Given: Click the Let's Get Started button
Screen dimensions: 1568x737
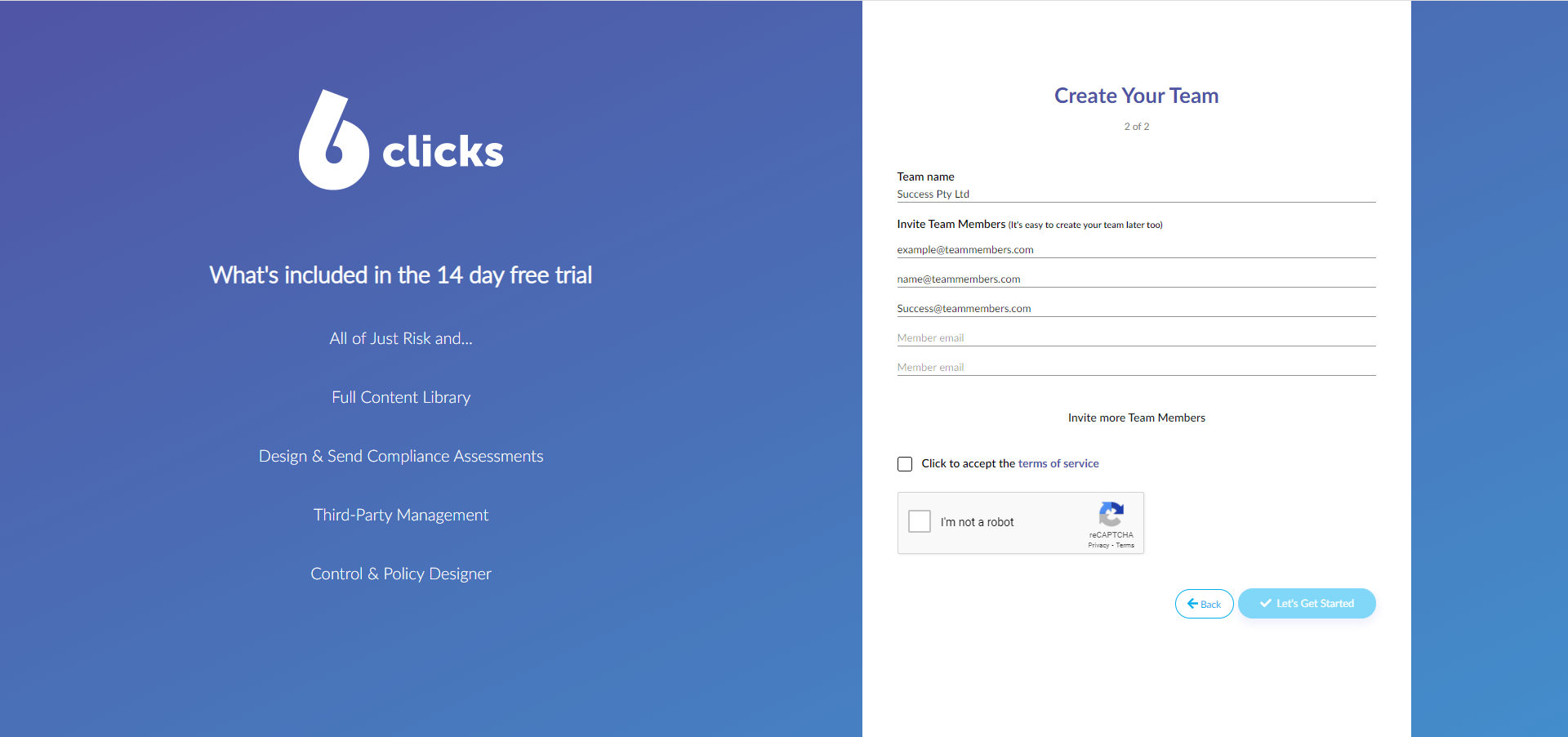Looking at the screenshot, I should point(1307,604).
